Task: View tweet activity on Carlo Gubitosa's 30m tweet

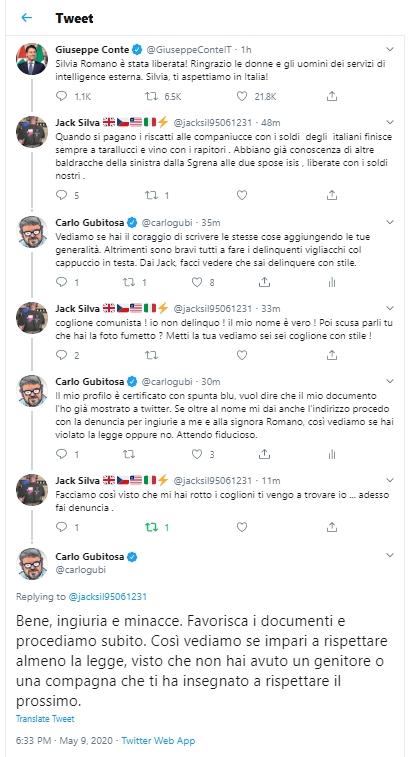Action: [x=332, y=454]
